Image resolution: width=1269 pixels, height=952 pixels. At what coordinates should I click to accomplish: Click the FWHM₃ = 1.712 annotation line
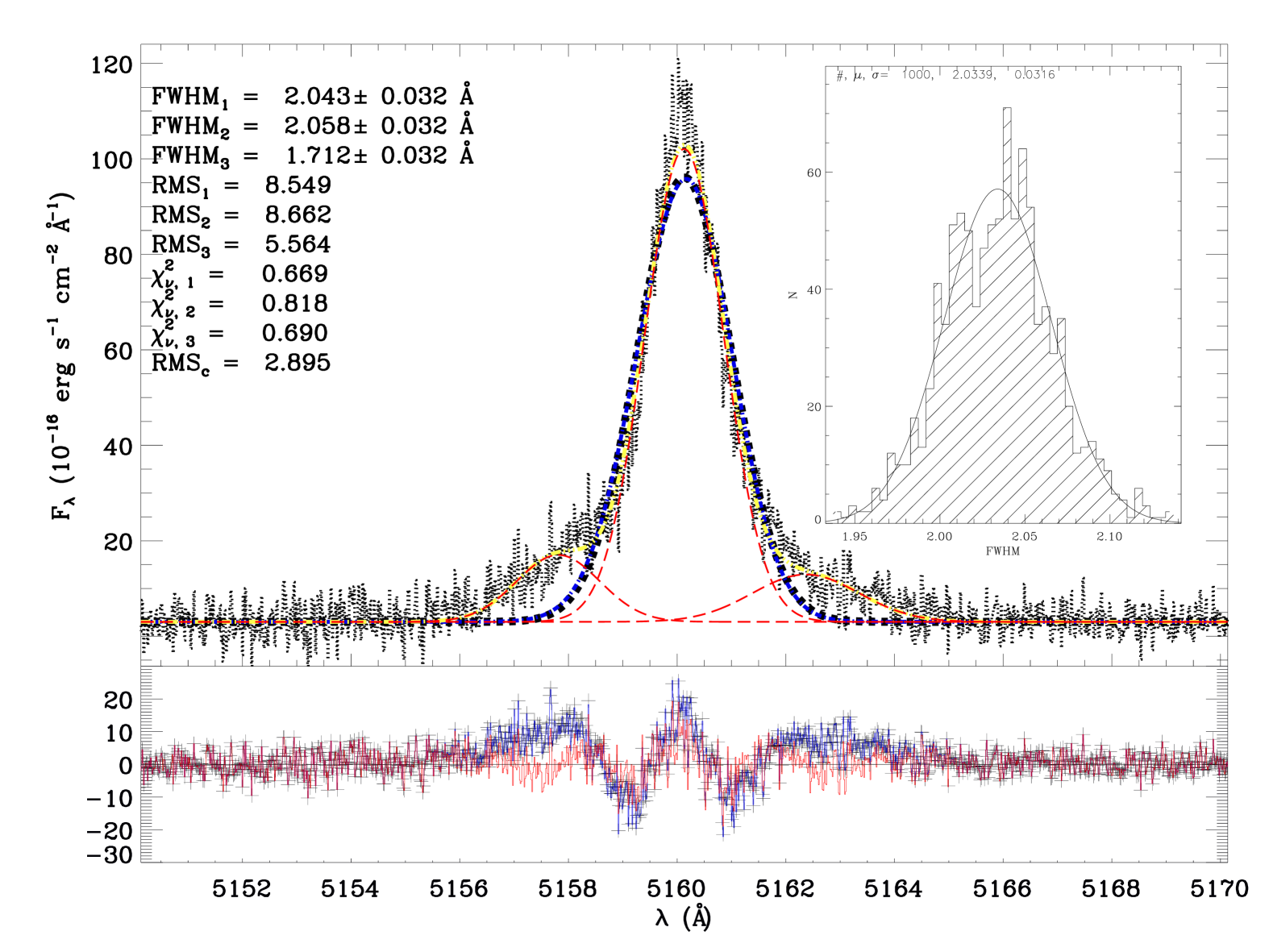[x=313, y=156]
